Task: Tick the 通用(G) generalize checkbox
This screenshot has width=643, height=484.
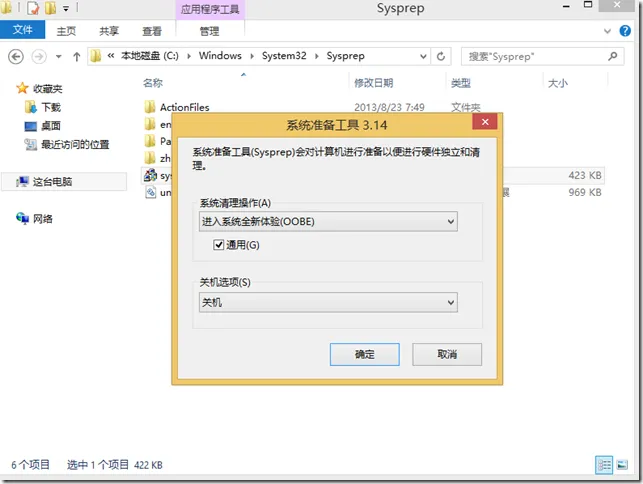Action: point(219,245)
